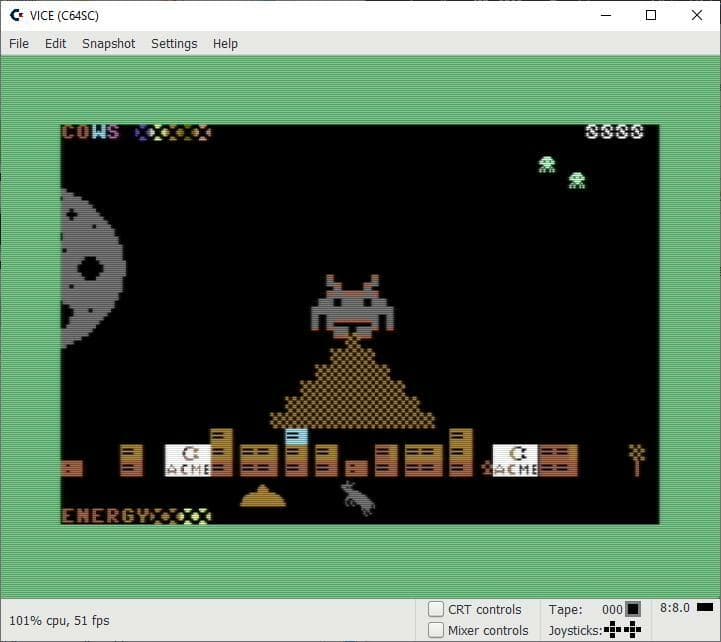This screenshot has height=642, width=721.
Task: Click the game score digits
Action: tap(614, 132)
